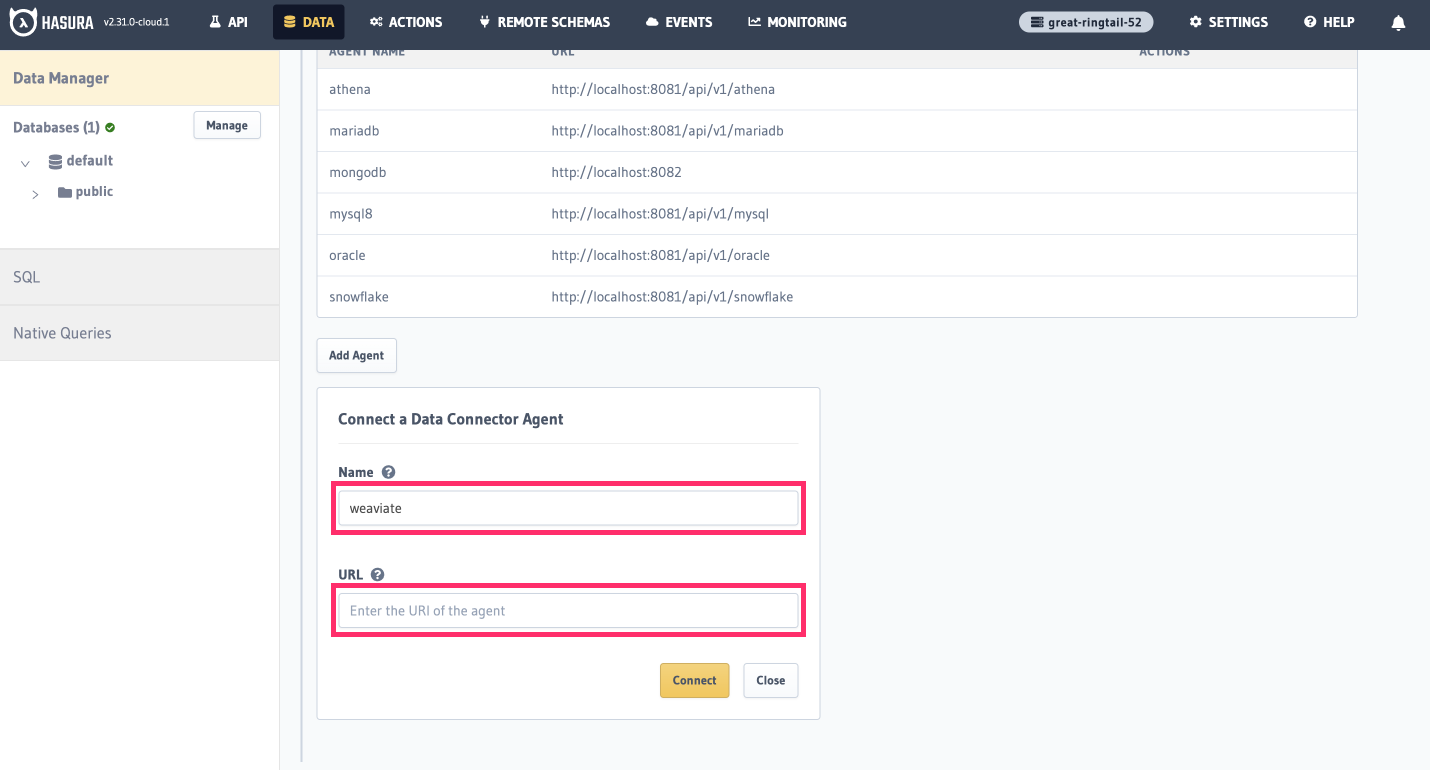This screenshot has height=770, width=1430.
Task: Collapse the default database tree
Action: 24,161
